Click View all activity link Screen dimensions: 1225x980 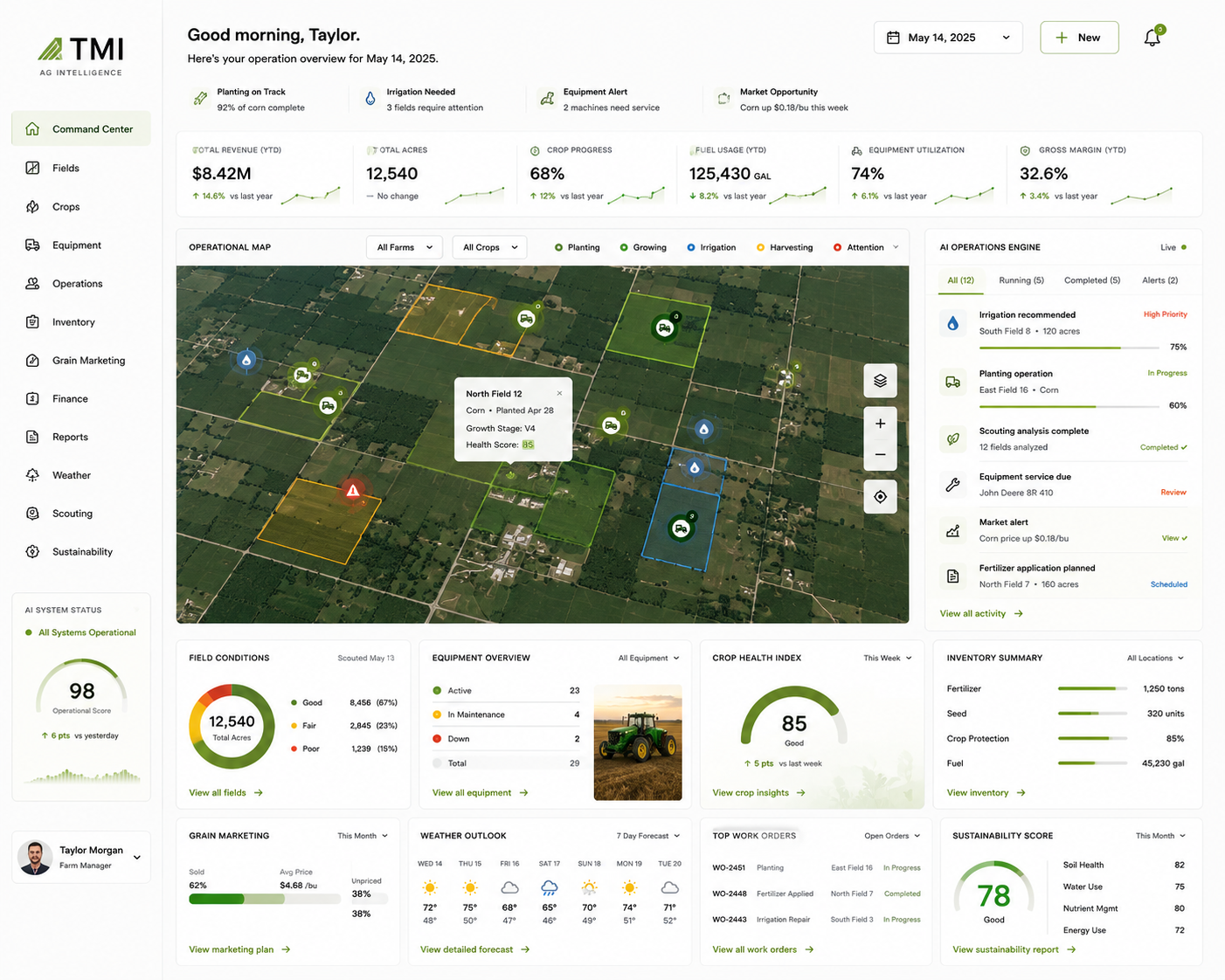[981, 614]
